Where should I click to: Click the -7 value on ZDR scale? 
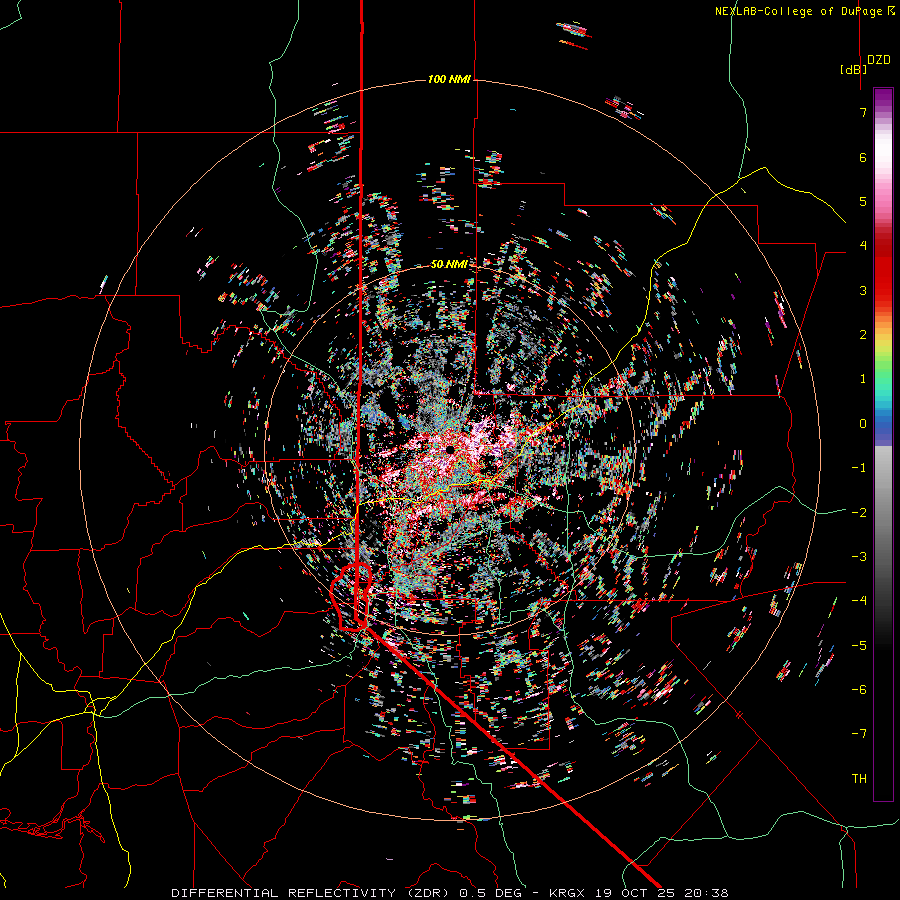859,734
